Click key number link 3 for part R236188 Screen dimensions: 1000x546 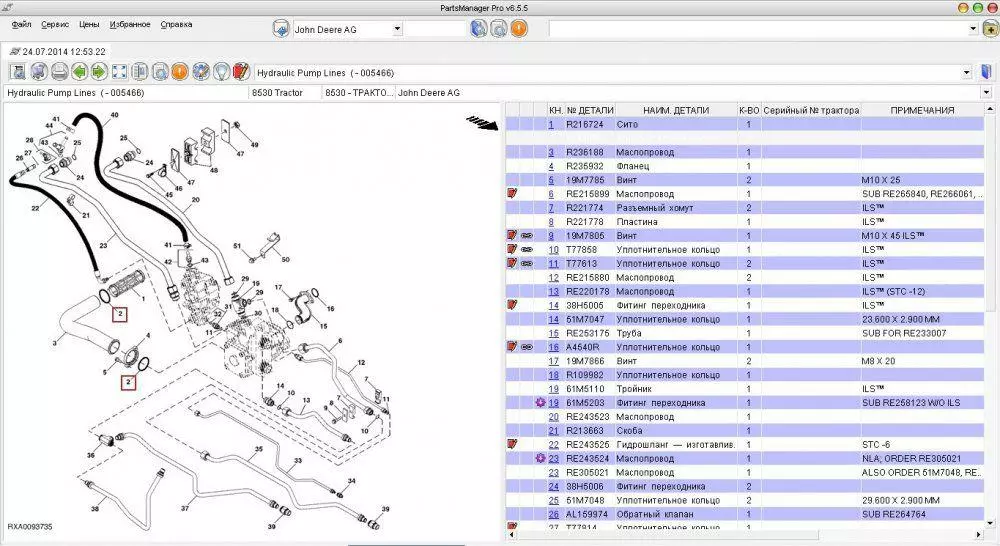point(551,152)
